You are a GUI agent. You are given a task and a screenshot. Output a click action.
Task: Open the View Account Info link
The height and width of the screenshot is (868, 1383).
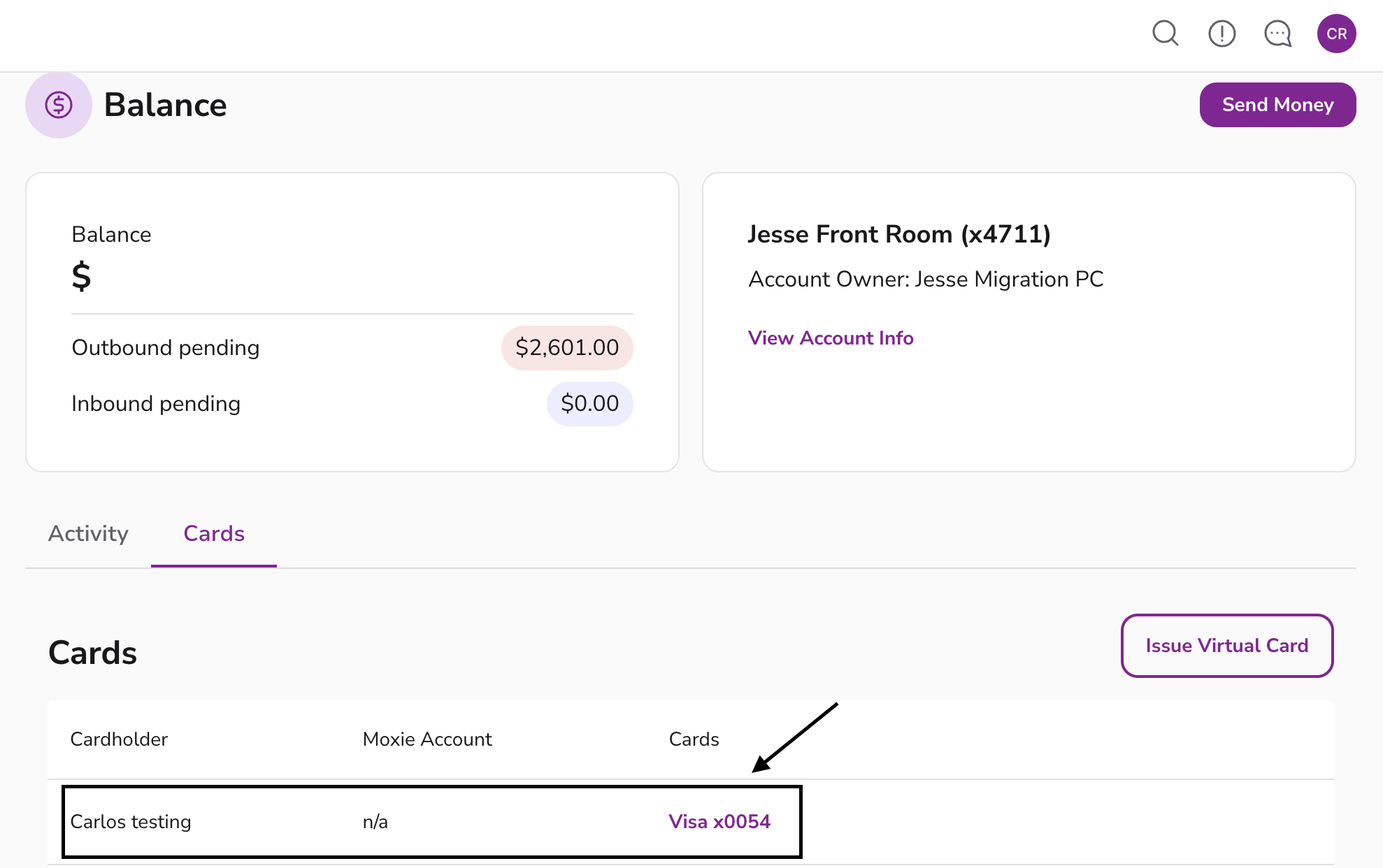point(831,338)
